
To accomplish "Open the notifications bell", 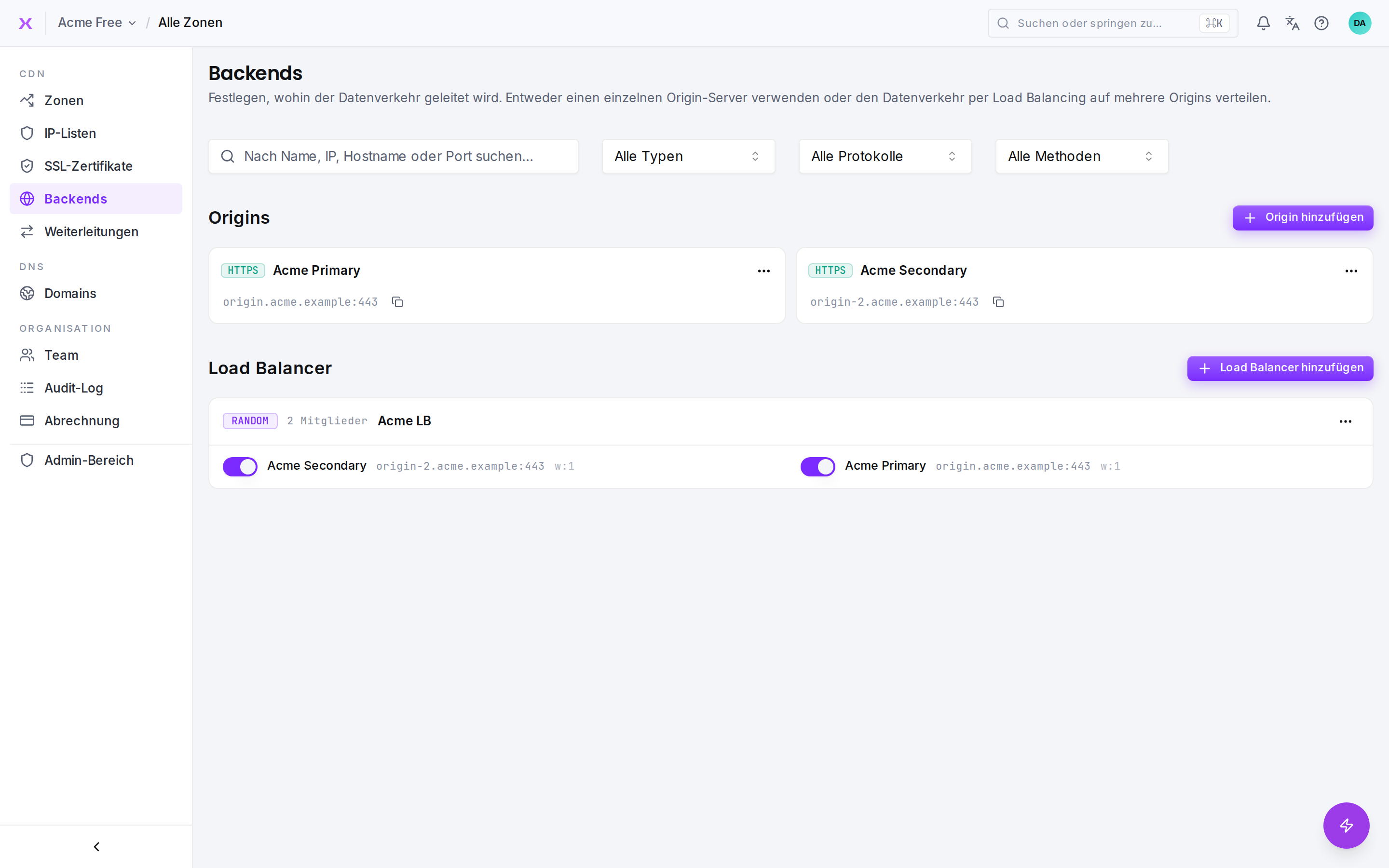I will (1263, 23).
